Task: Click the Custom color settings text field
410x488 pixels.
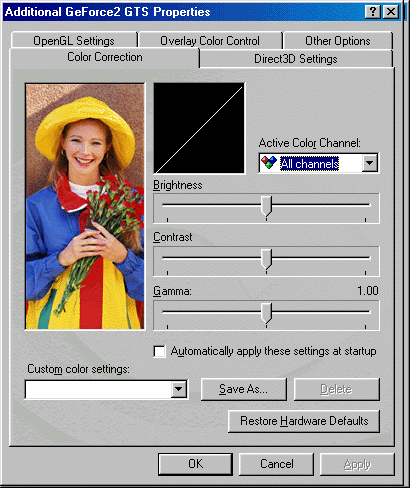Action: coord(98,389)
